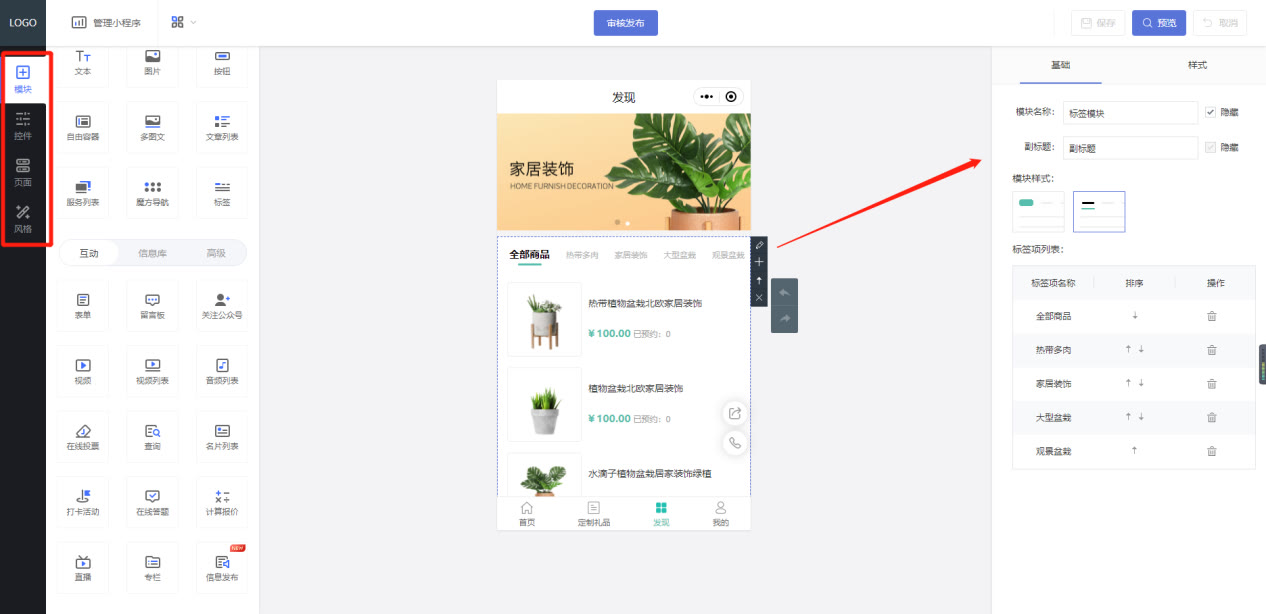Viewport: 1266px width, 614px height.
Task: Add a 文本 module
Action: pos(83,62)
